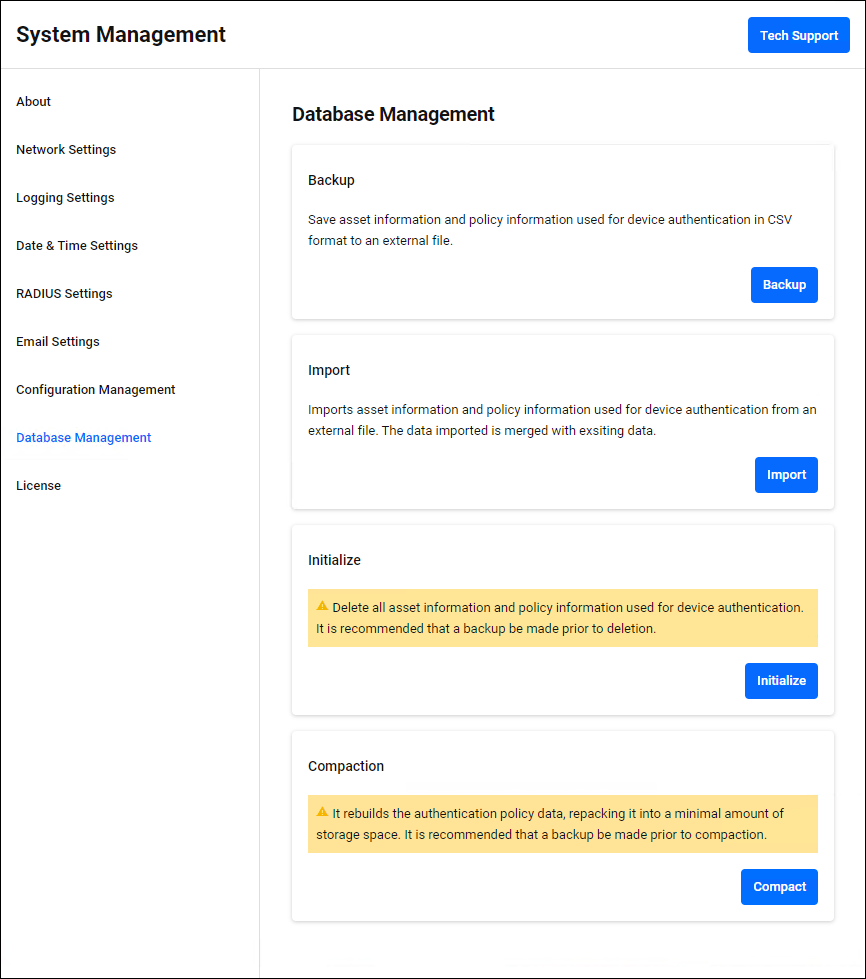The image size is (866, 979).
Task: Click the yellow Initialize warning message
Action: [562, 618]
